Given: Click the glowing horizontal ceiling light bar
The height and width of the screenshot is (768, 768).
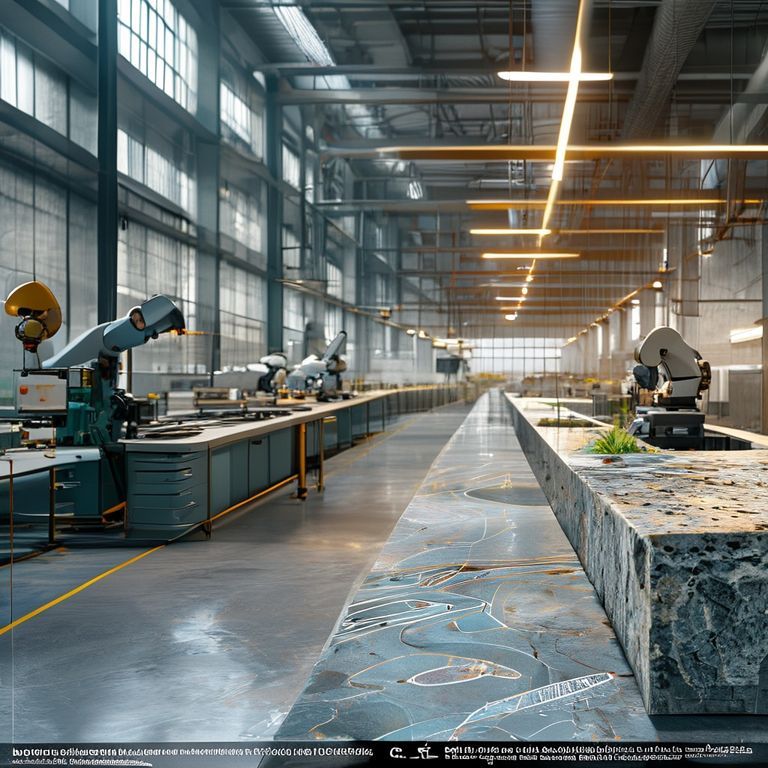Looking at the screenshot, I should (x=554, y=76).
